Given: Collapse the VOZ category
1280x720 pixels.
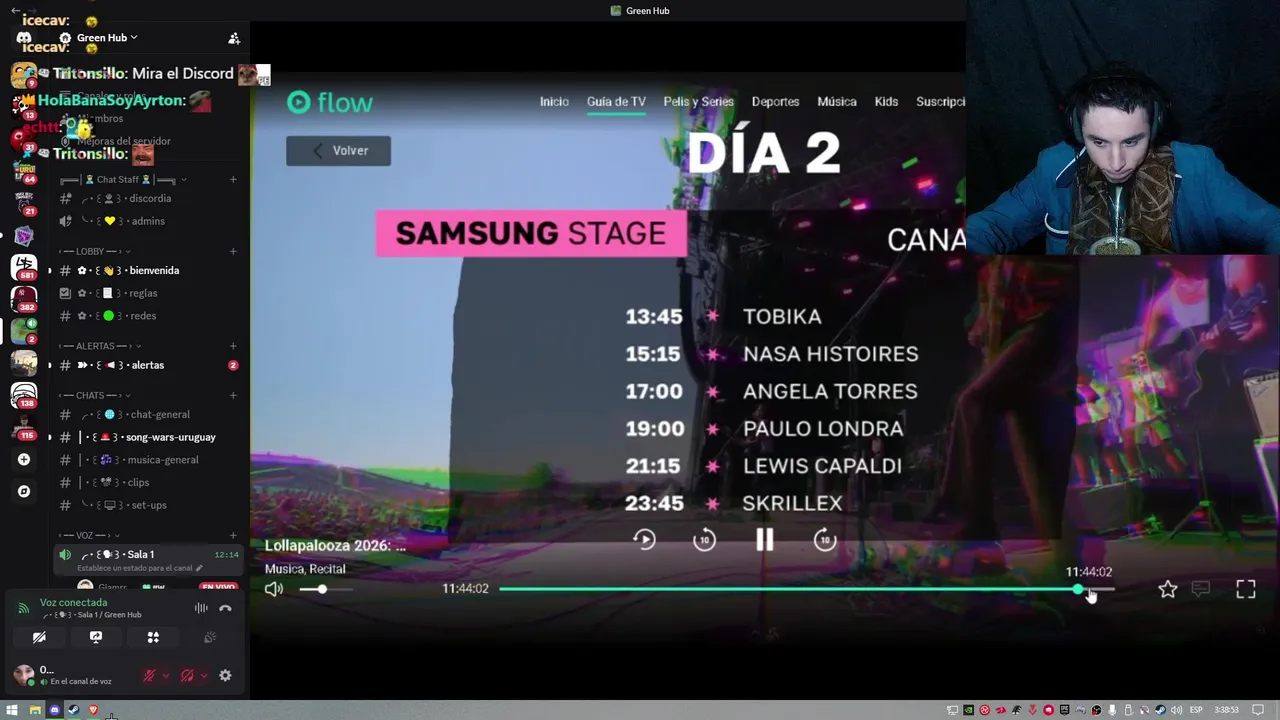Looking at the screenshot, I should [90, 535].
